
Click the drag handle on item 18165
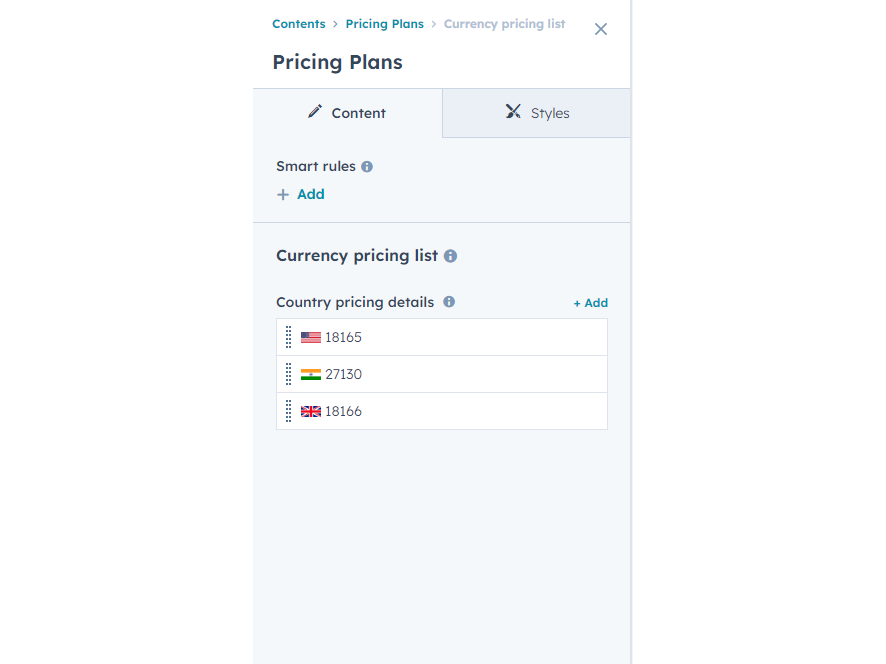click(x=289, y=336)
